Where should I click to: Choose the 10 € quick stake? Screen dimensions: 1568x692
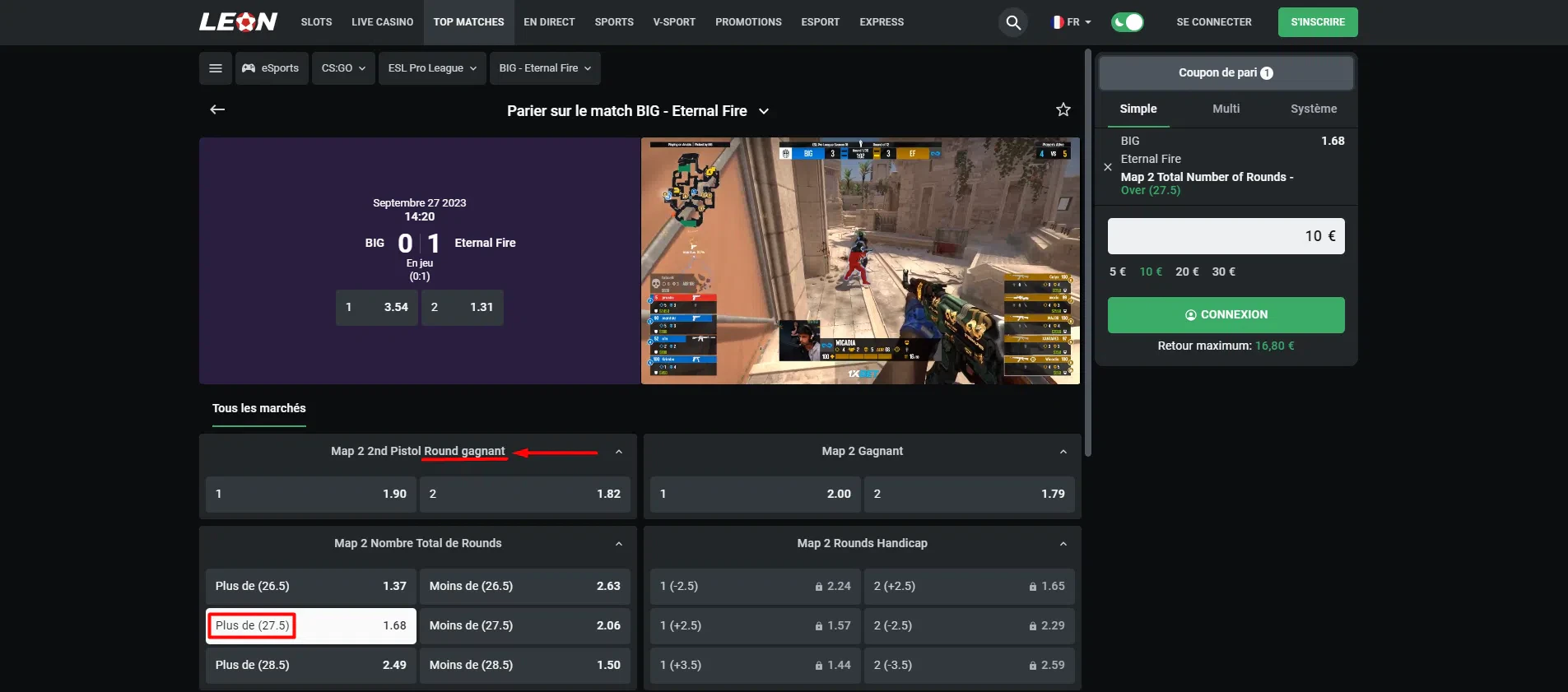tap(1151, 272)
